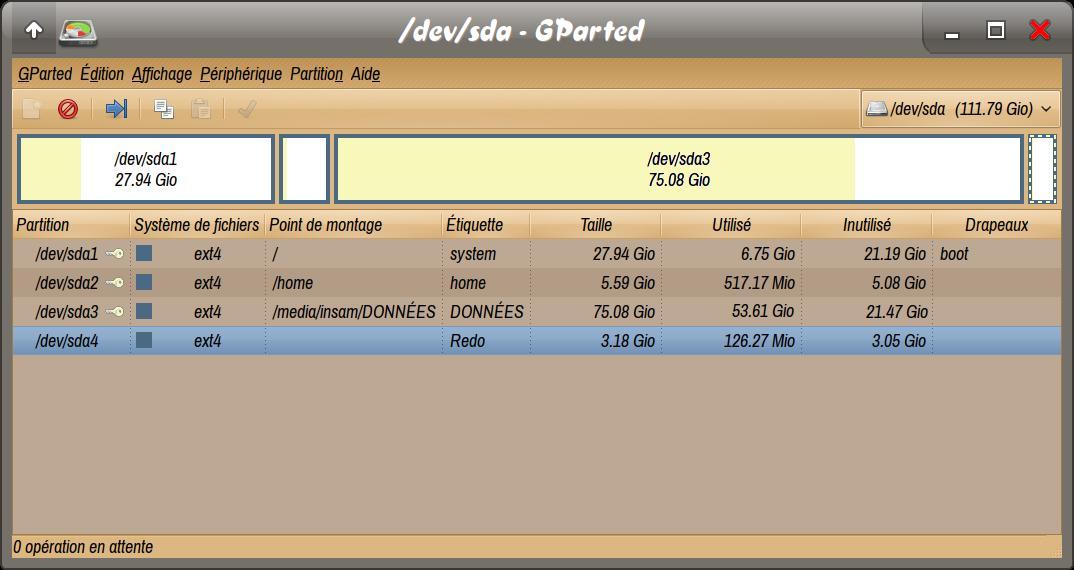The height and width of the screenshot is (570, 1074).
Task: Click the 'boot' flag cell
Action: point(954,254)
